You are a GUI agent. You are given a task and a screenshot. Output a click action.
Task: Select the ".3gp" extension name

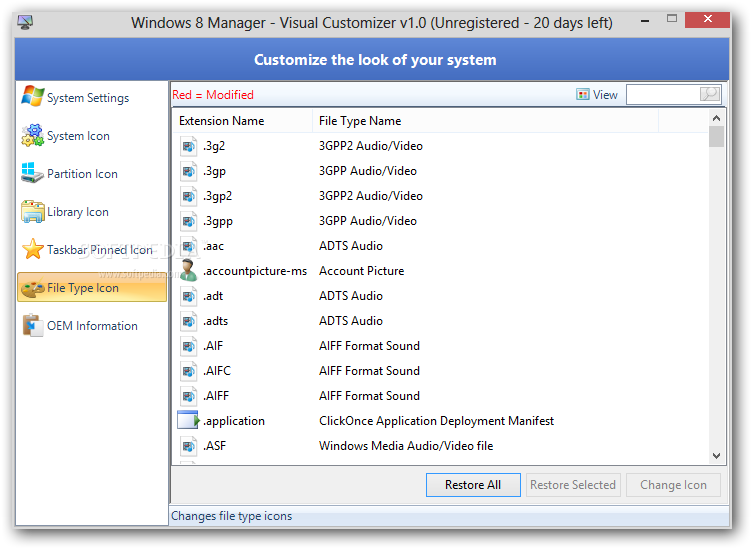(x=214, y=171)
